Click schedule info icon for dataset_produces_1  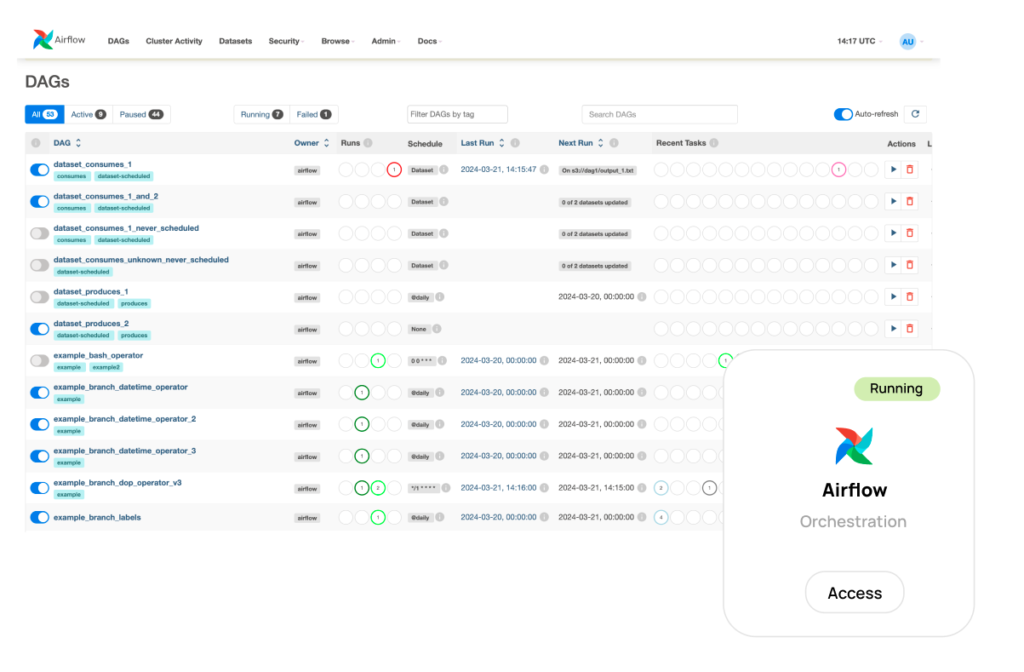coord(440,297)
